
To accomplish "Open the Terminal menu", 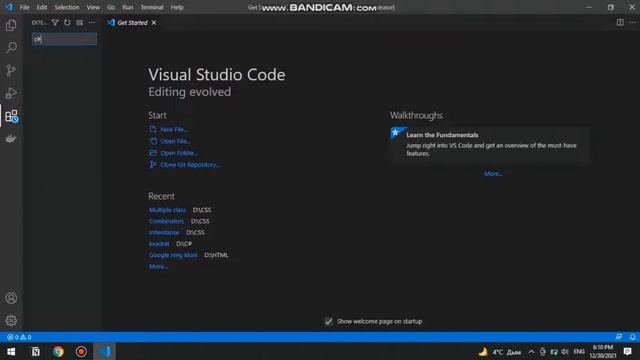I will point(152,7).
